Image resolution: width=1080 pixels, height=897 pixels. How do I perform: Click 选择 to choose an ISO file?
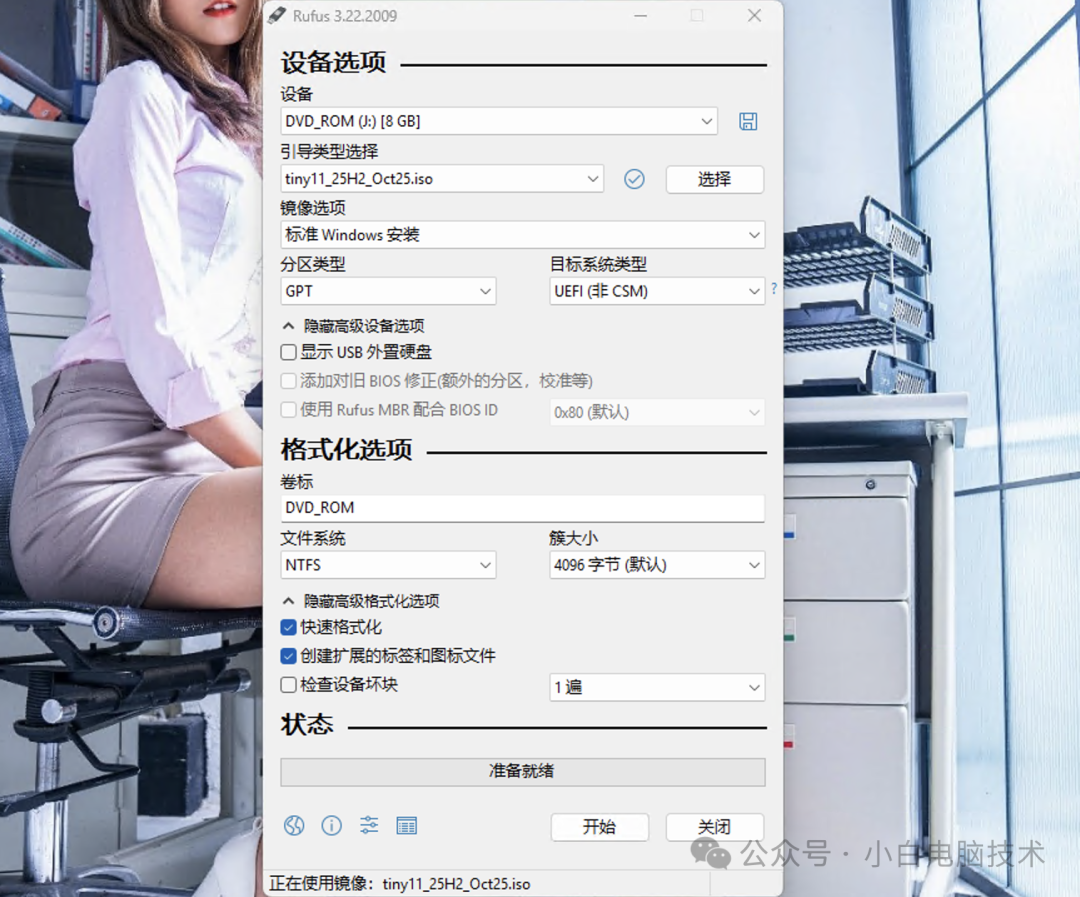(x=715, y=179)
